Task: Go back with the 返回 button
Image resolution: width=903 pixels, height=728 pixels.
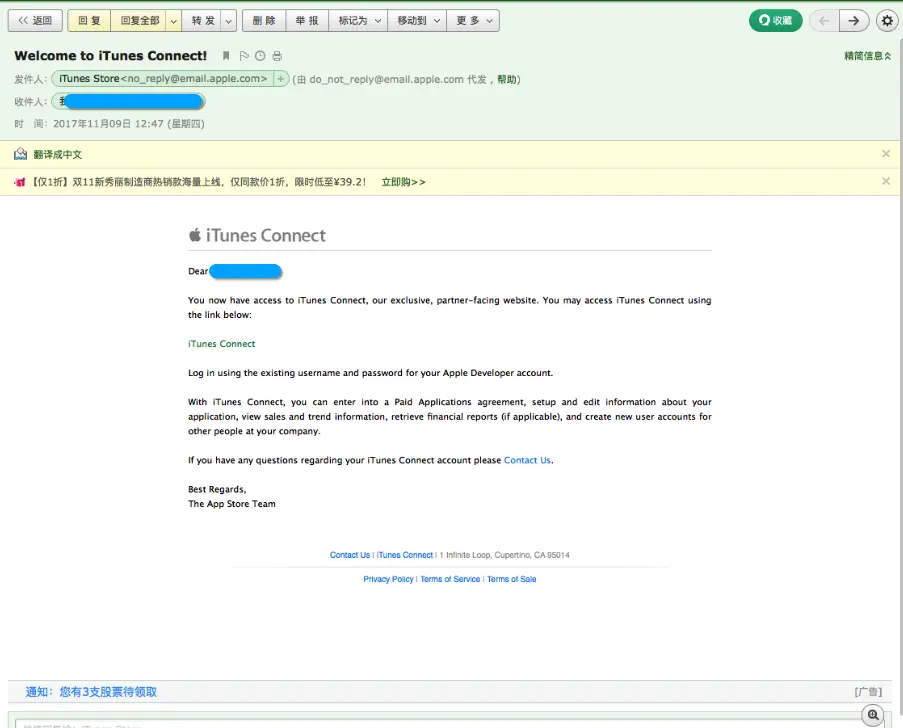Action: pyautogui.click(x=35, y=21)
